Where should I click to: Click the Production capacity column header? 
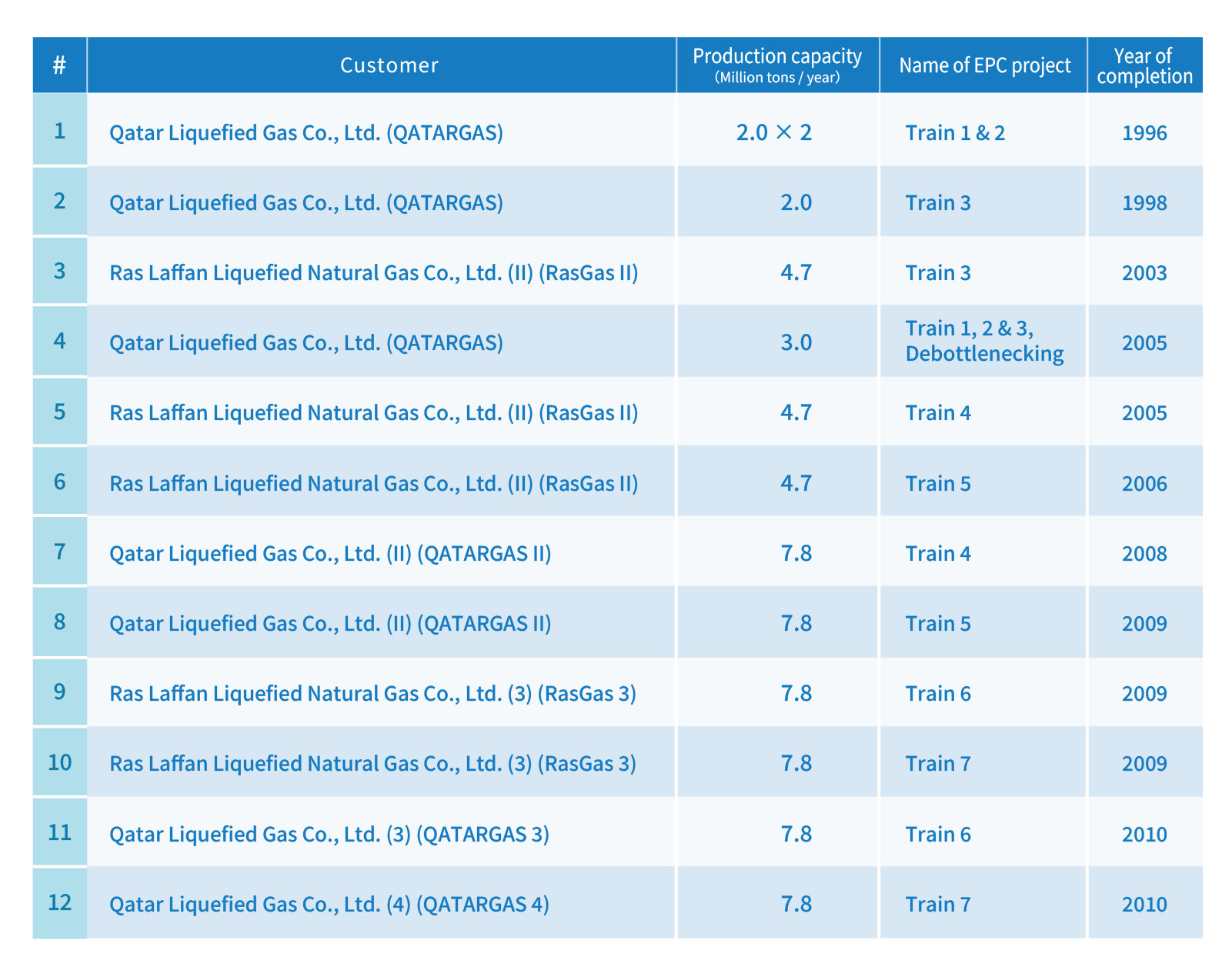click(x=777, y=65)
